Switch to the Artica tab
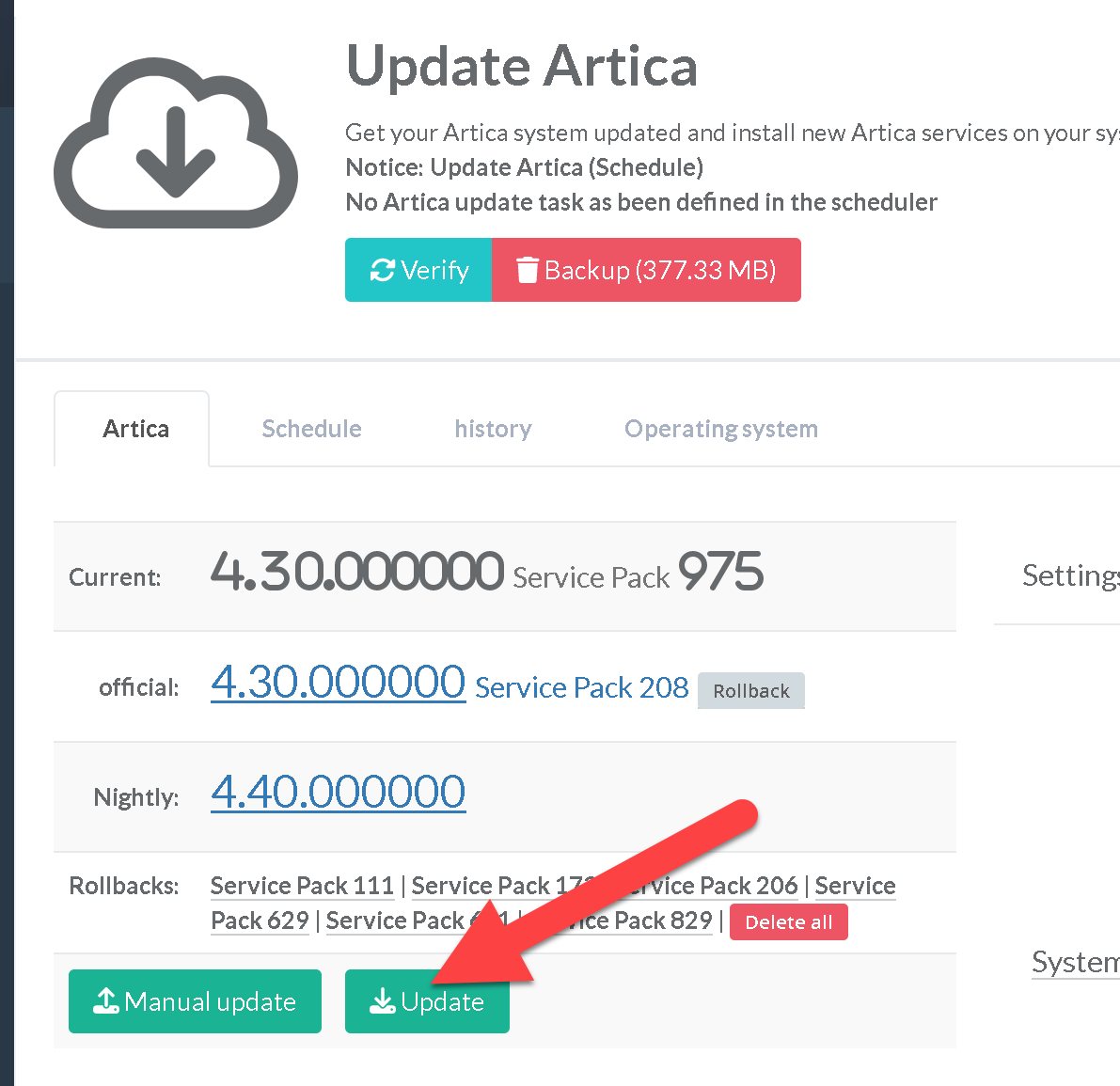The height and width of the screenshot is (1086, 1120). point(135,429)
